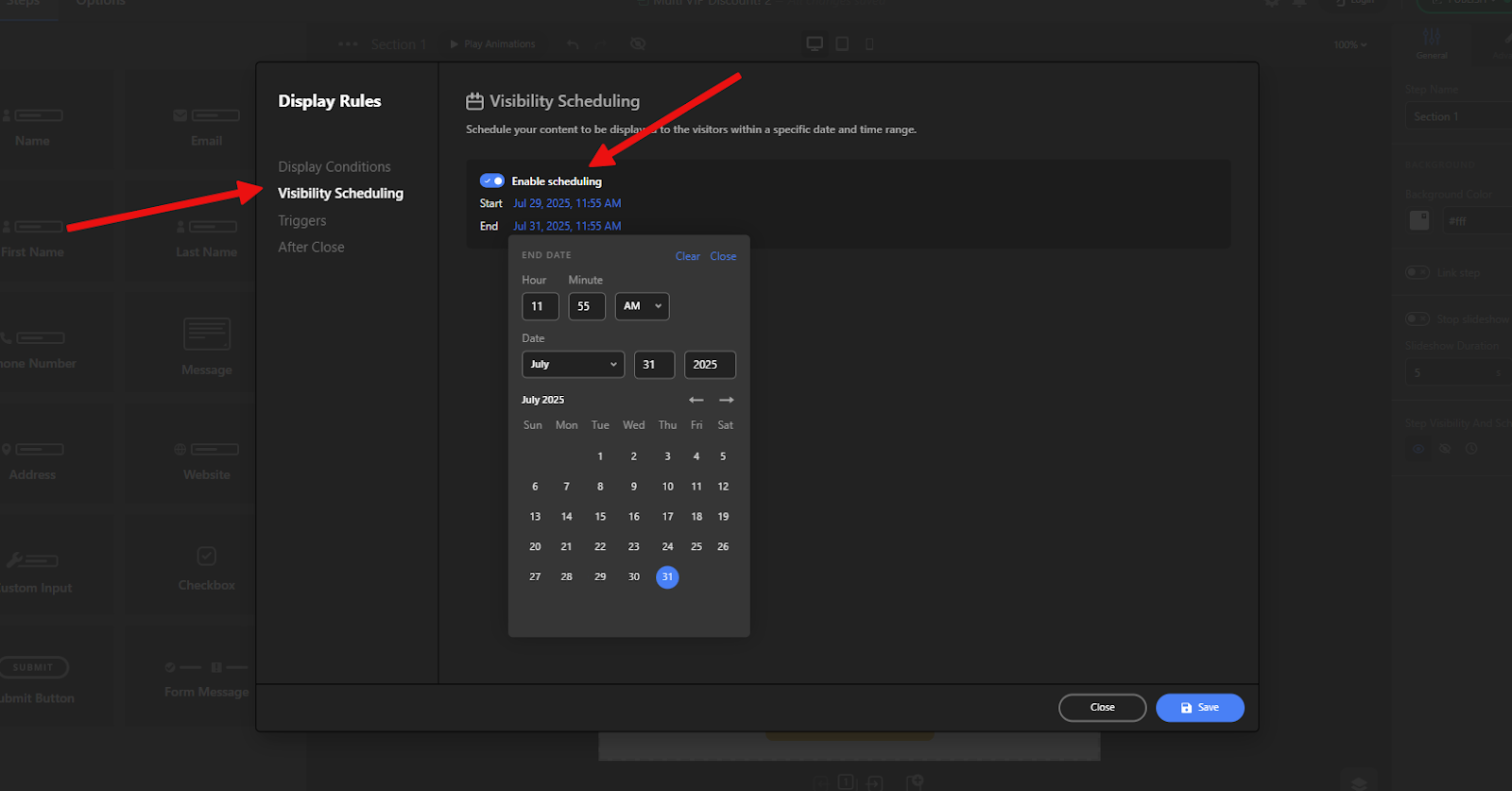Open Display Conditions section
The width and height of the screenshot is (1512, 791).
tap(334, 166)
